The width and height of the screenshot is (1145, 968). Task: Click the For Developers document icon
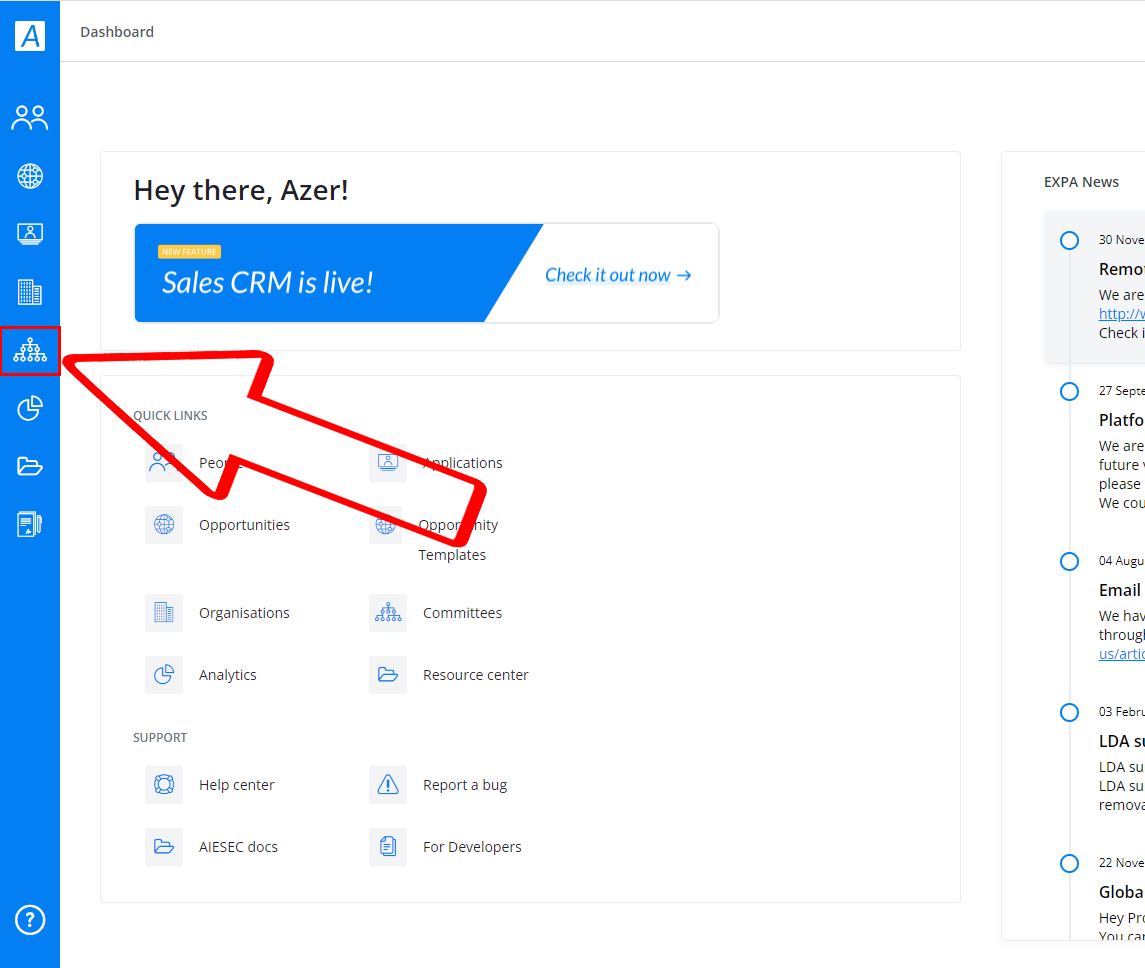click(x=388, y=847)
